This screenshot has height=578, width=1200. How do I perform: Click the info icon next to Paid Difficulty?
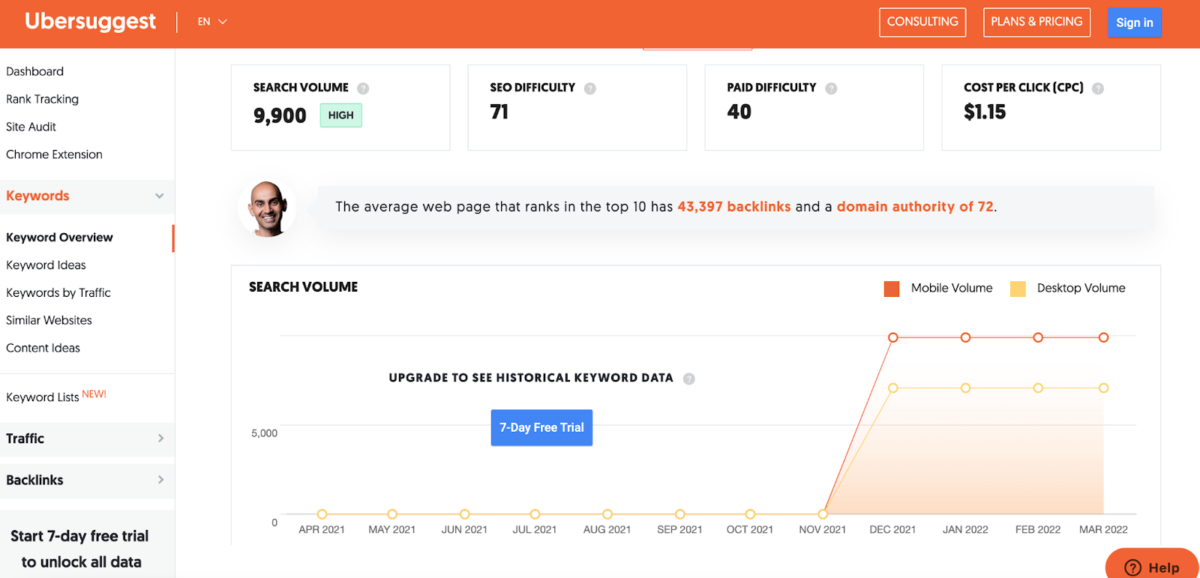click(831, 88)
